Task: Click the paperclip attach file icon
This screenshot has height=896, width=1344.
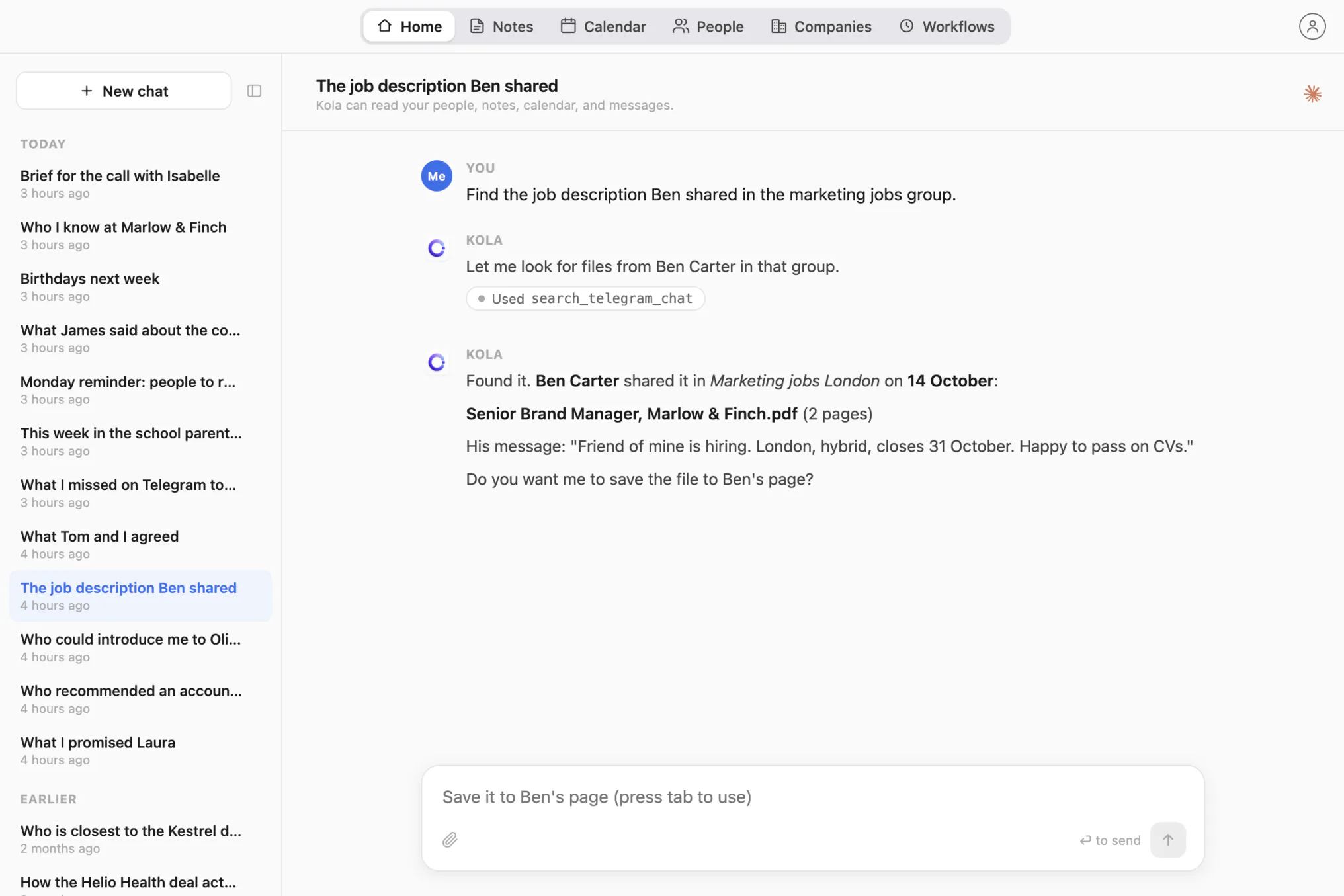Action: coord(450,840)
